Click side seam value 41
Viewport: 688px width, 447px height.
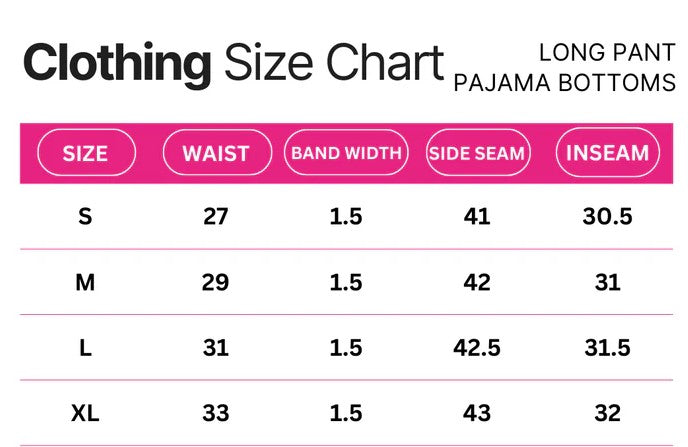point(477,216)
